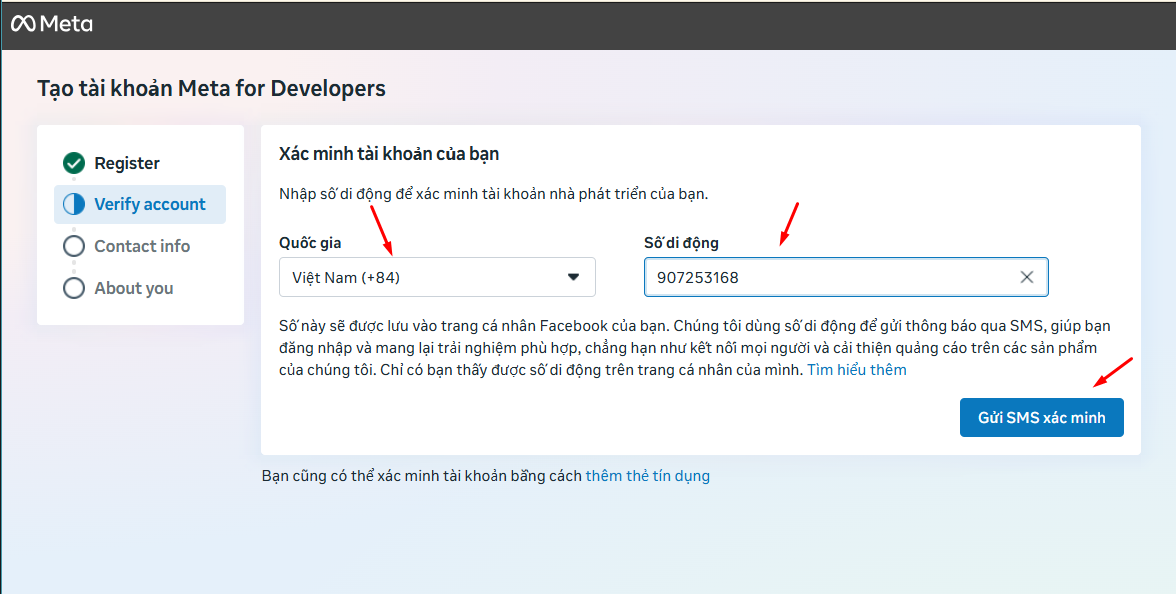
Task: Open the Quốc gia country dropdown
Action: click(437, 278)
